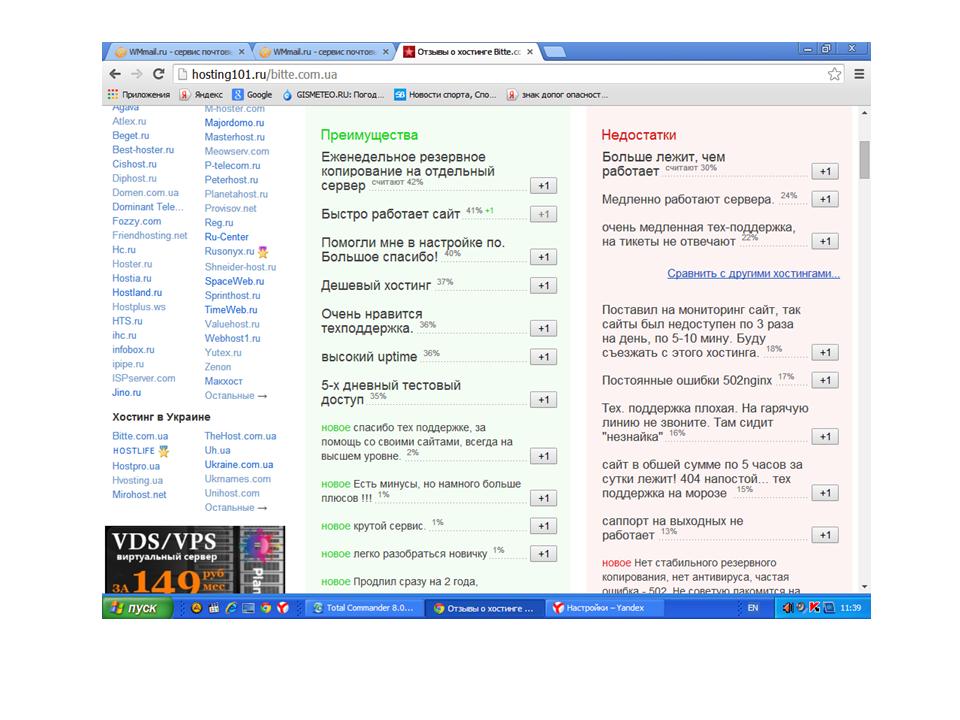
Task: Vote +1 for Помогли мне в настройке
Action: click(544, 257)
